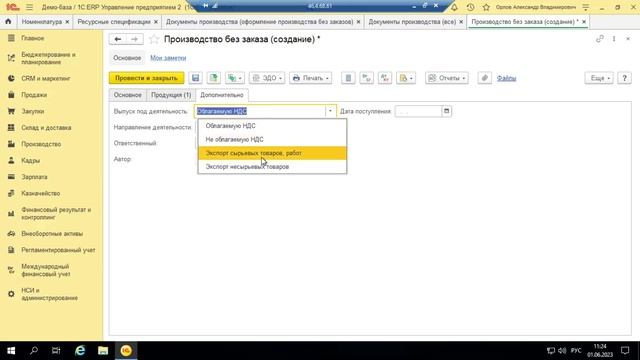Click the Дата поступления date field
Image resolution: width=640 pixels, height=360 pixels.
pos(418,111)
